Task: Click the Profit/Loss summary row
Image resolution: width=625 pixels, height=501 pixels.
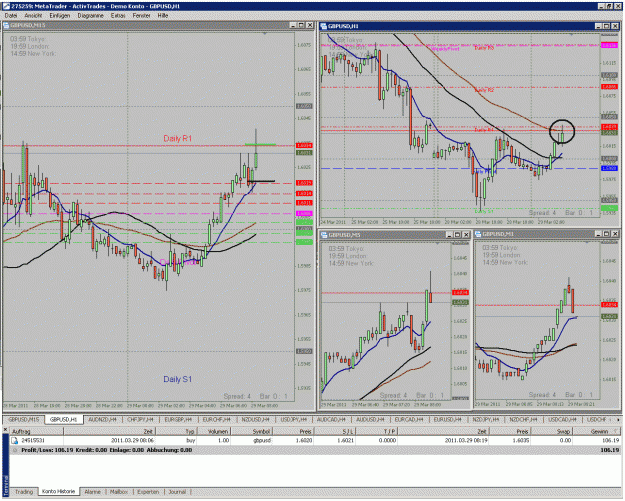Action: pyautogui.click(x=315, y=450)
